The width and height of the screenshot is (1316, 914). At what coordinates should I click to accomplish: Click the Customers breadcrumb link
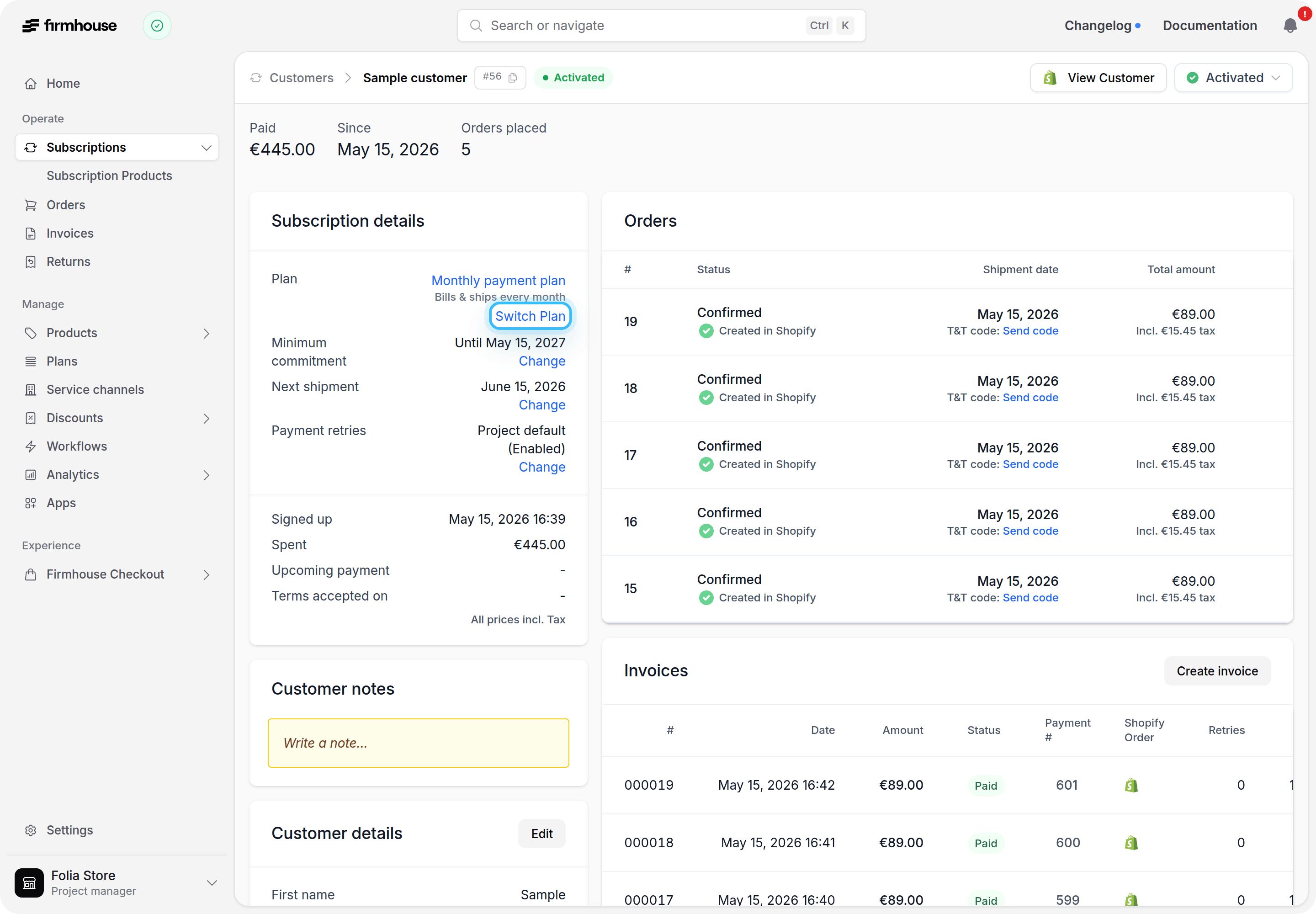coord(301,78)
